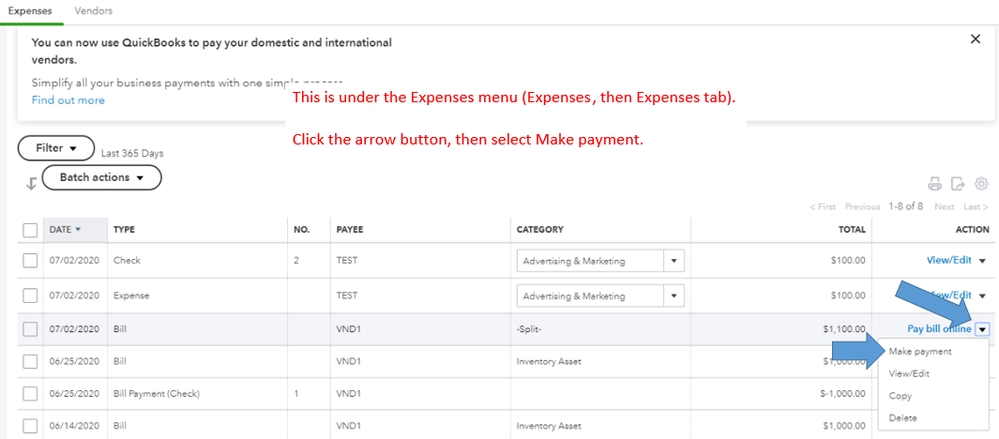The width and height of the screenshot is (999, 439).
Task: Check the box for the first 06/25/2020 Bill row
Action: [x=30, y=361]
